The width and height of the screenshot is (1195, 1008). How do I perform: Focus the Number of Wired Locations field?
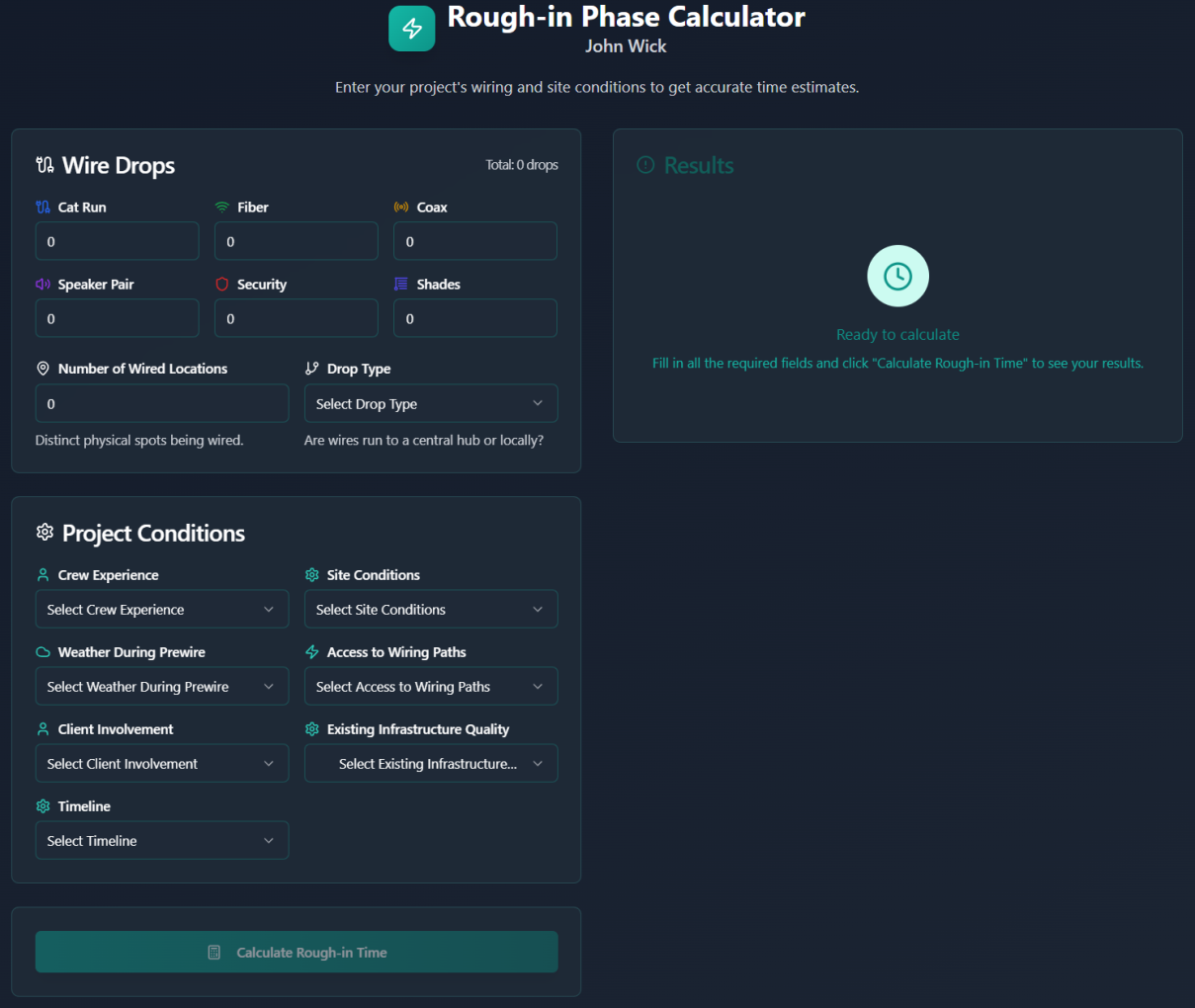tap(161, 404)
